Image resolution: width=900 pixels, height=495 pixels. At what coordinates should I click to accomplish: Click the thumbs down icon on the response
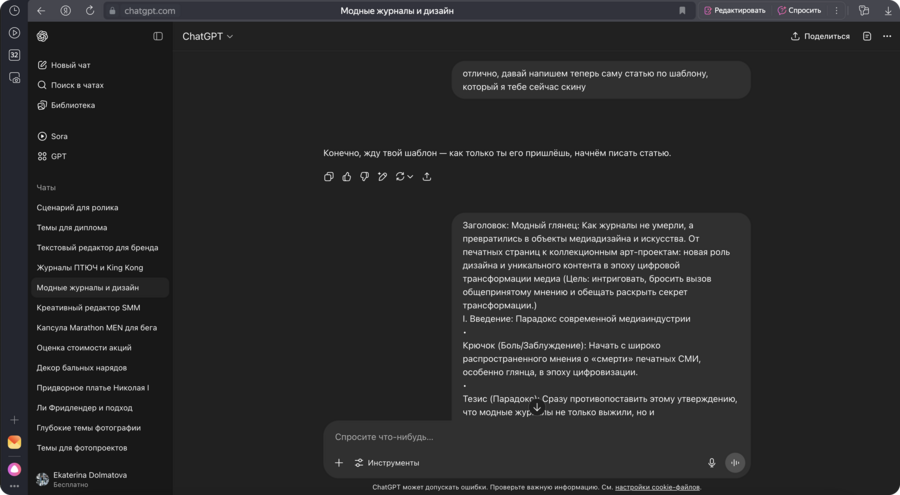coord(364,177)
